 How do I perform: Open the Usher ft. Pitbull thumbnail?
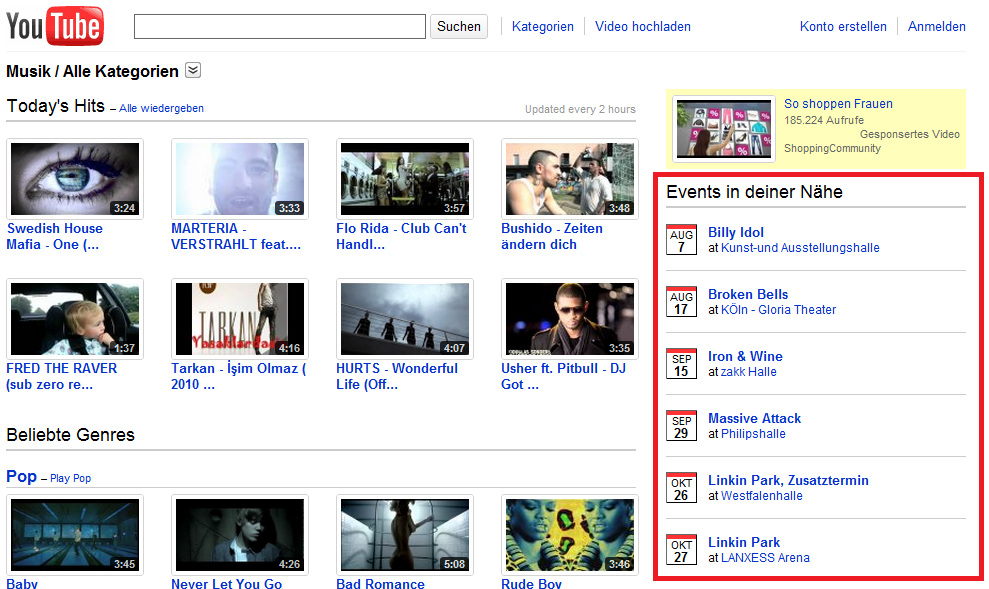(570, 319)
